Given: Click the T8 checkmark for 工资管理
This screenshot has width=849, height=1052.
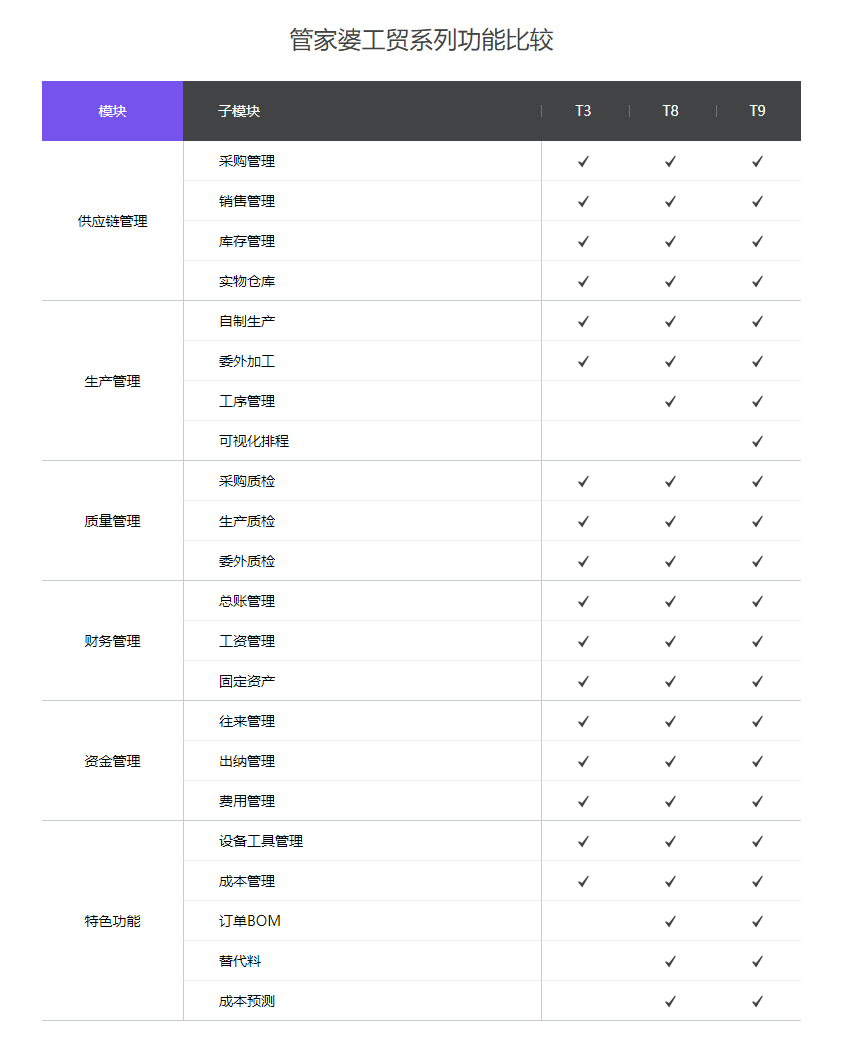Looking at the screenshot, I should tap(670, 641).
